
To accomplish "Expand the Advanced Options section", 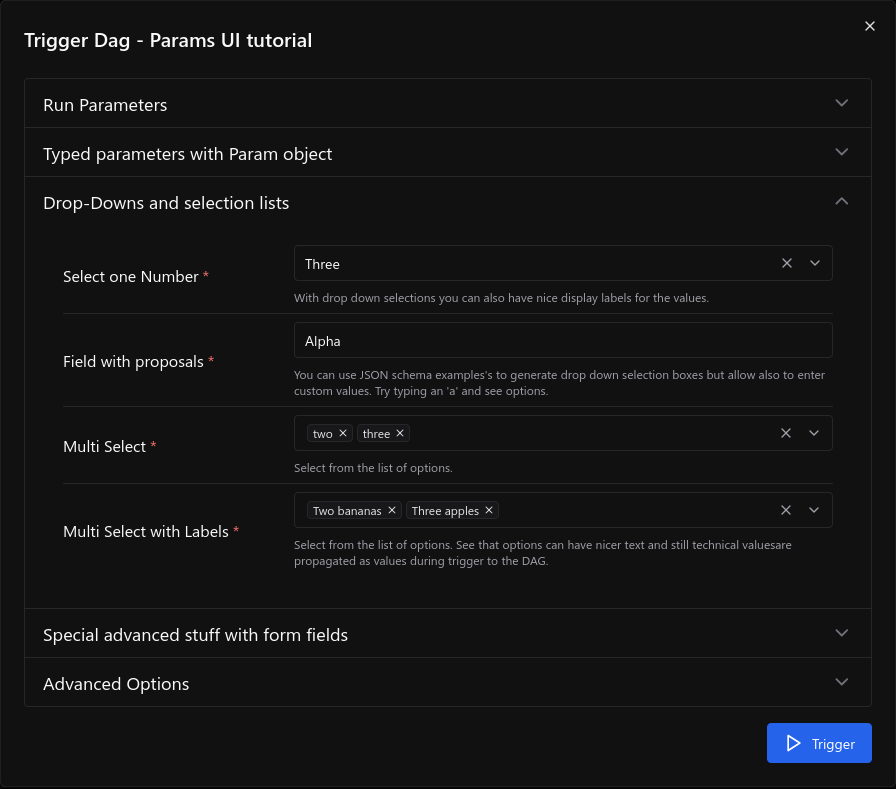I will 447,683.
